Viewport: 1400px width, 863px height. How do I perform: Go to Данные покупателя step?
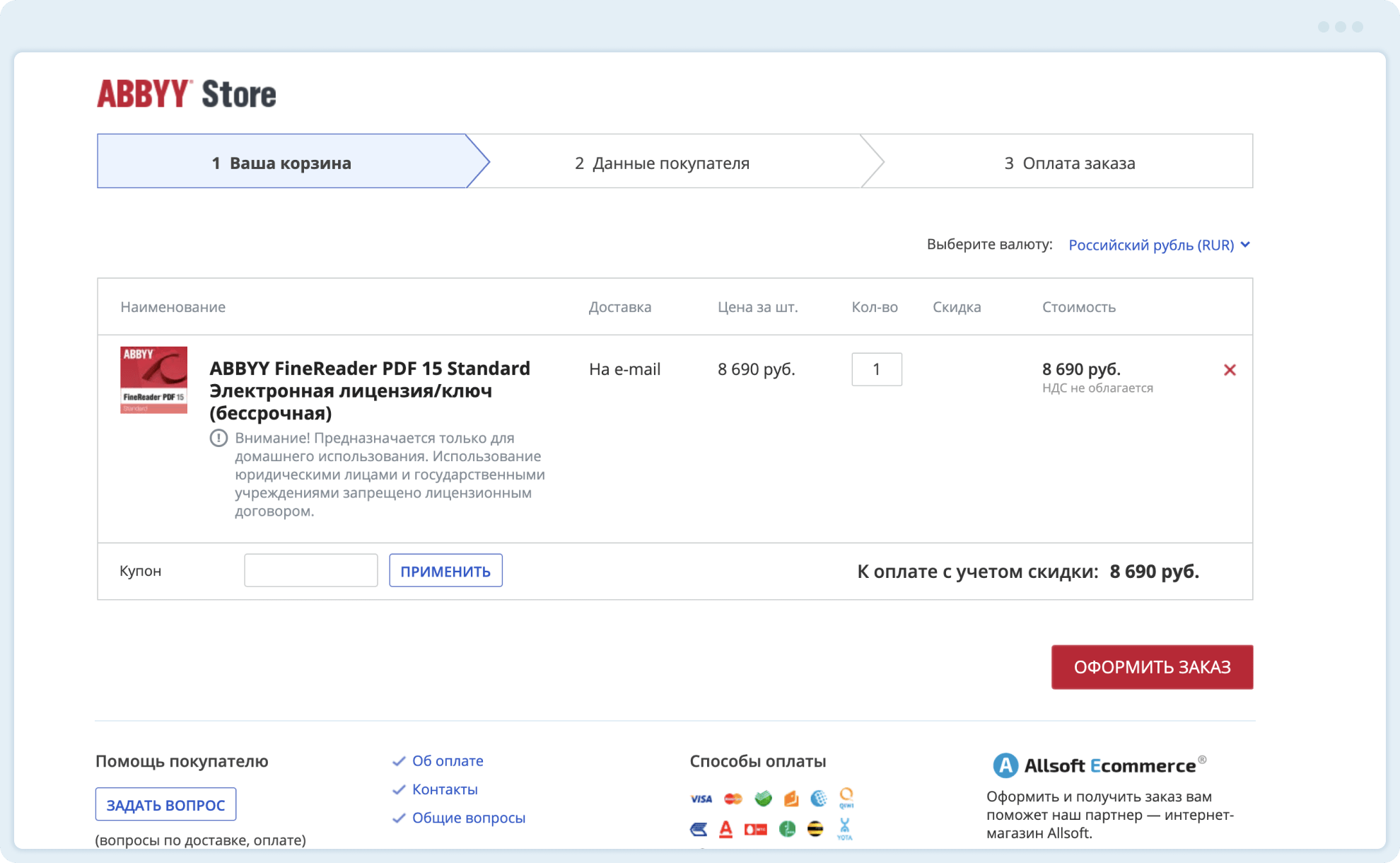click(x=662, y=163)
